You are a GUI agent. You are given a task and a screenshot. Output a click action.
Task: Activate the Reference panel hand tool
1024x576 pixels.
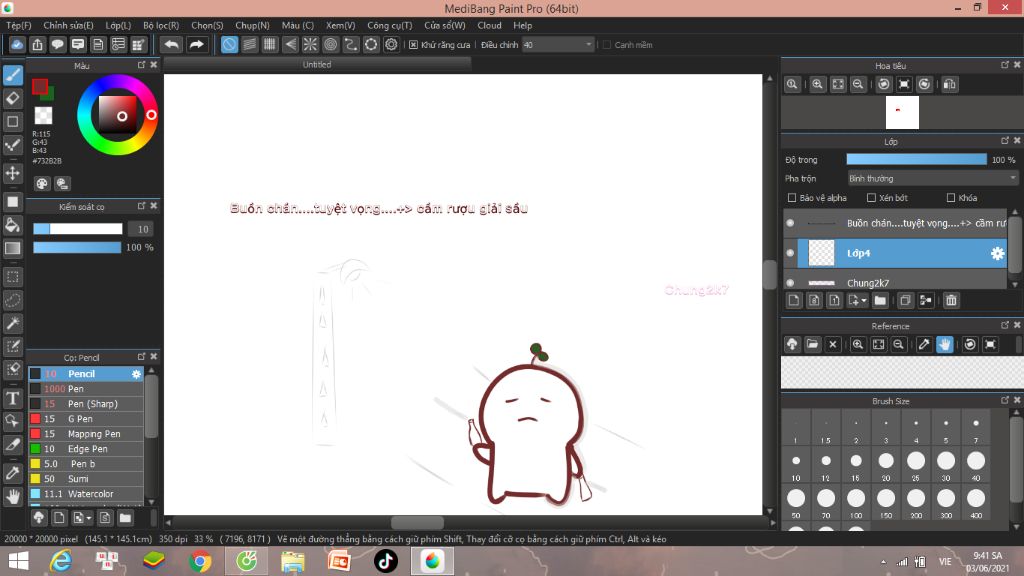(944, 344)
